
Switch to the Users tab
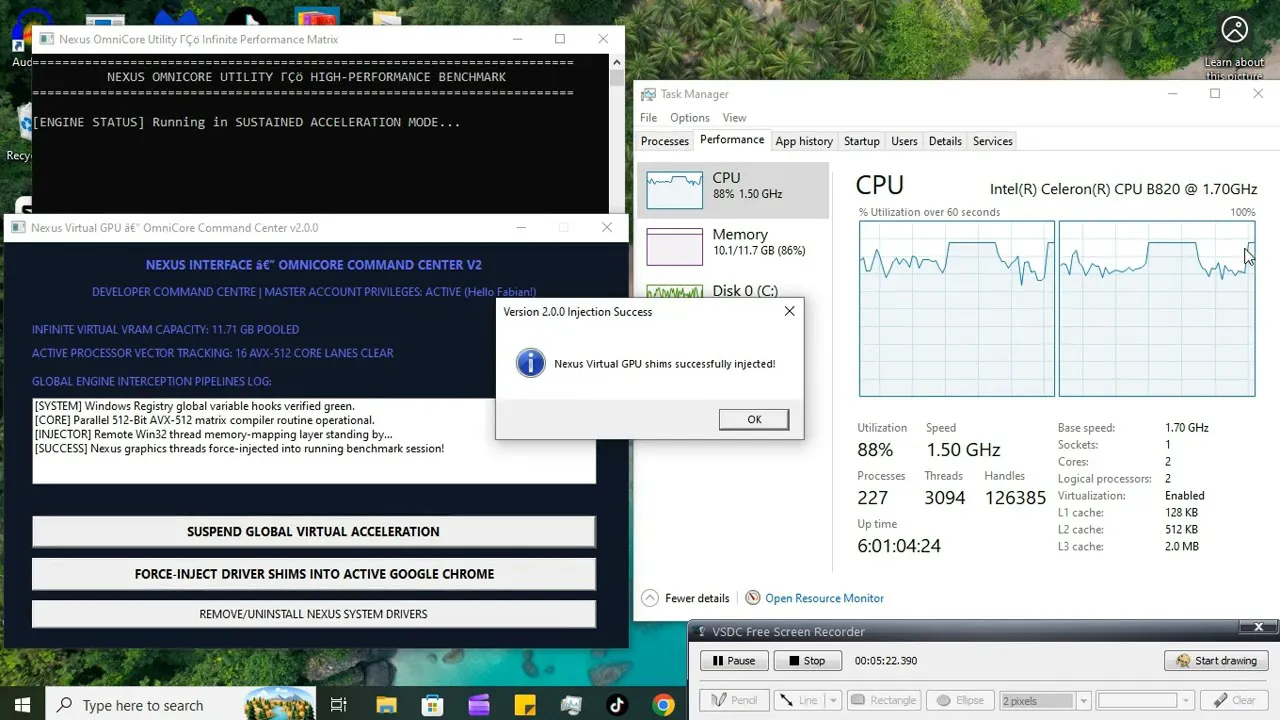point(904,141)
